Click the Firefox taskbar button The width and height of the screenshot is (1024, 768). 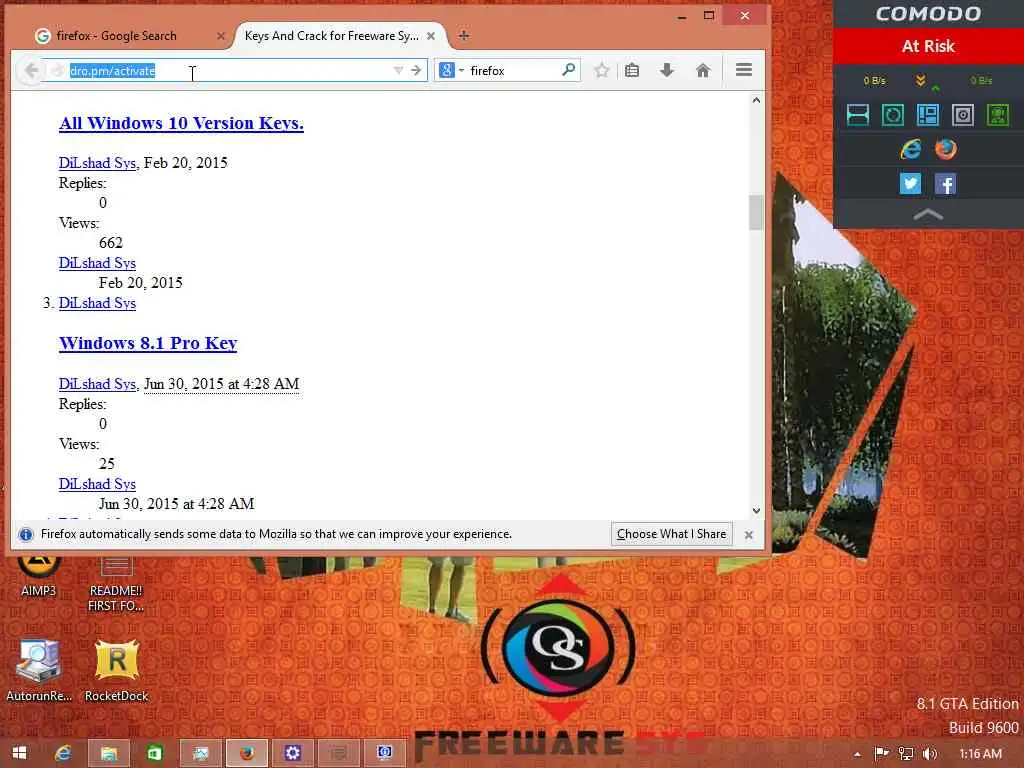[x=246, y=753]
